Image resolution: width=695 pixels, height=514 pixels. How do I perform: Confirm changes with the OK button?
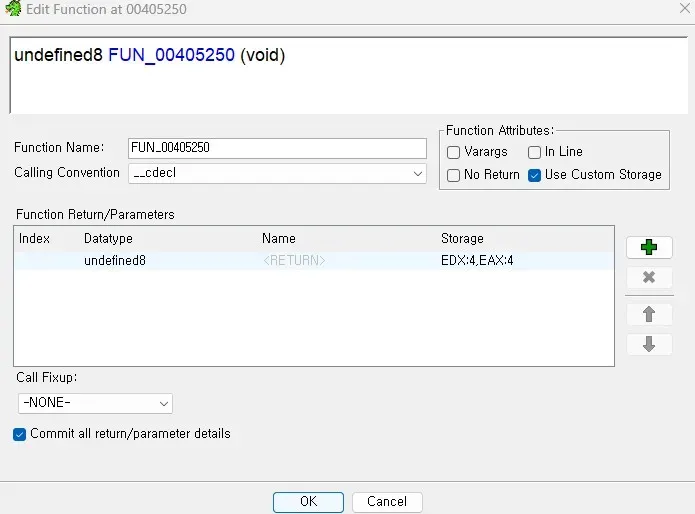(x=308, y=502)
